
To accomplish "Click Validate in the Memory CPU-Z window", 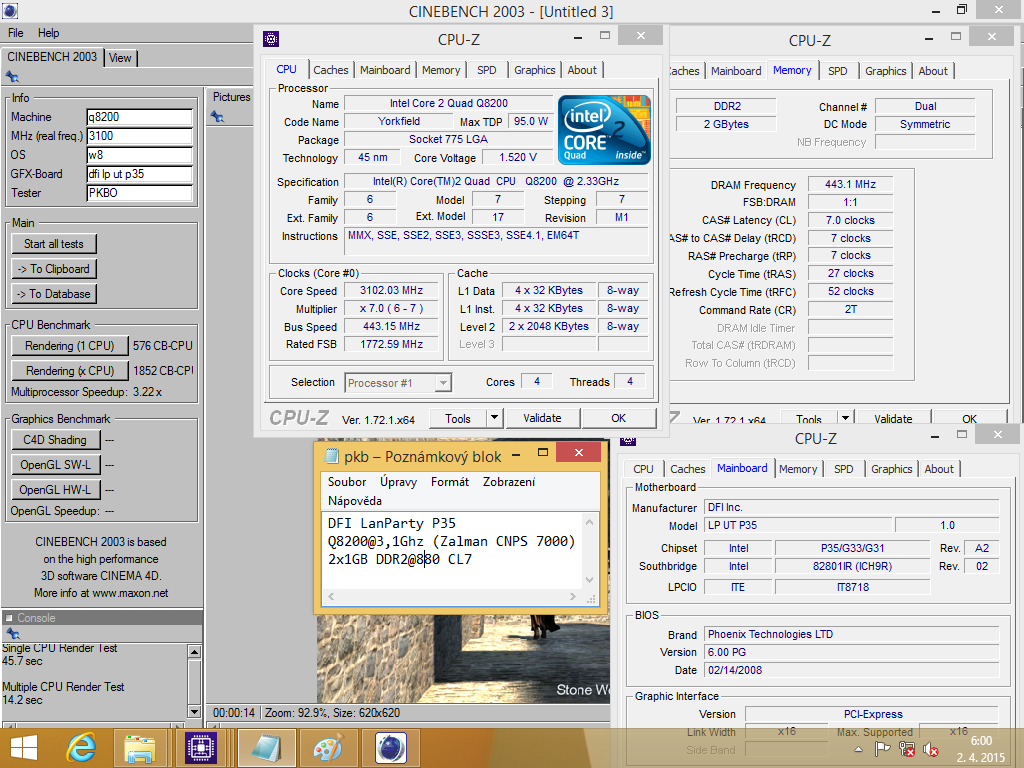I will pyautogui.click(x=893, y=419).
